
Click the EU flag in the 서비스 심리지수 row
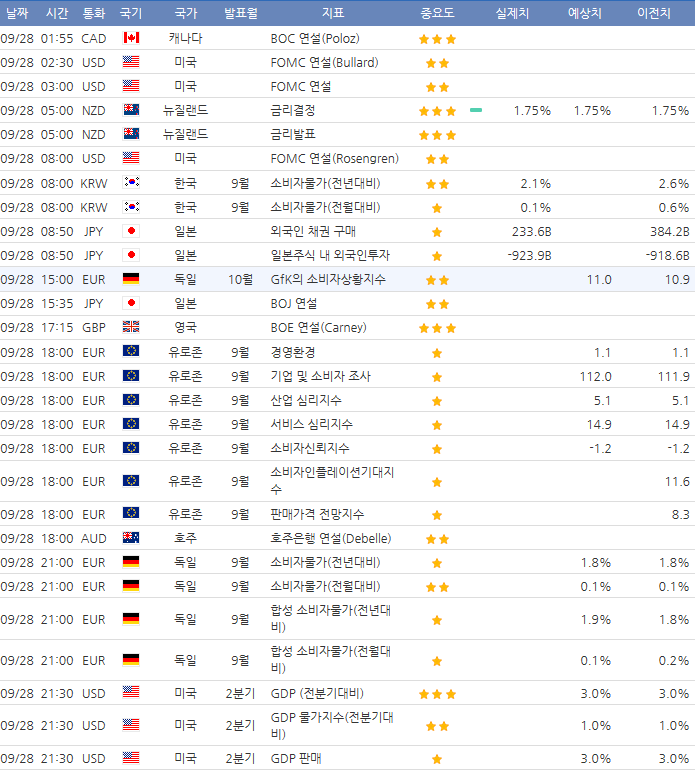tap(131, 424)
